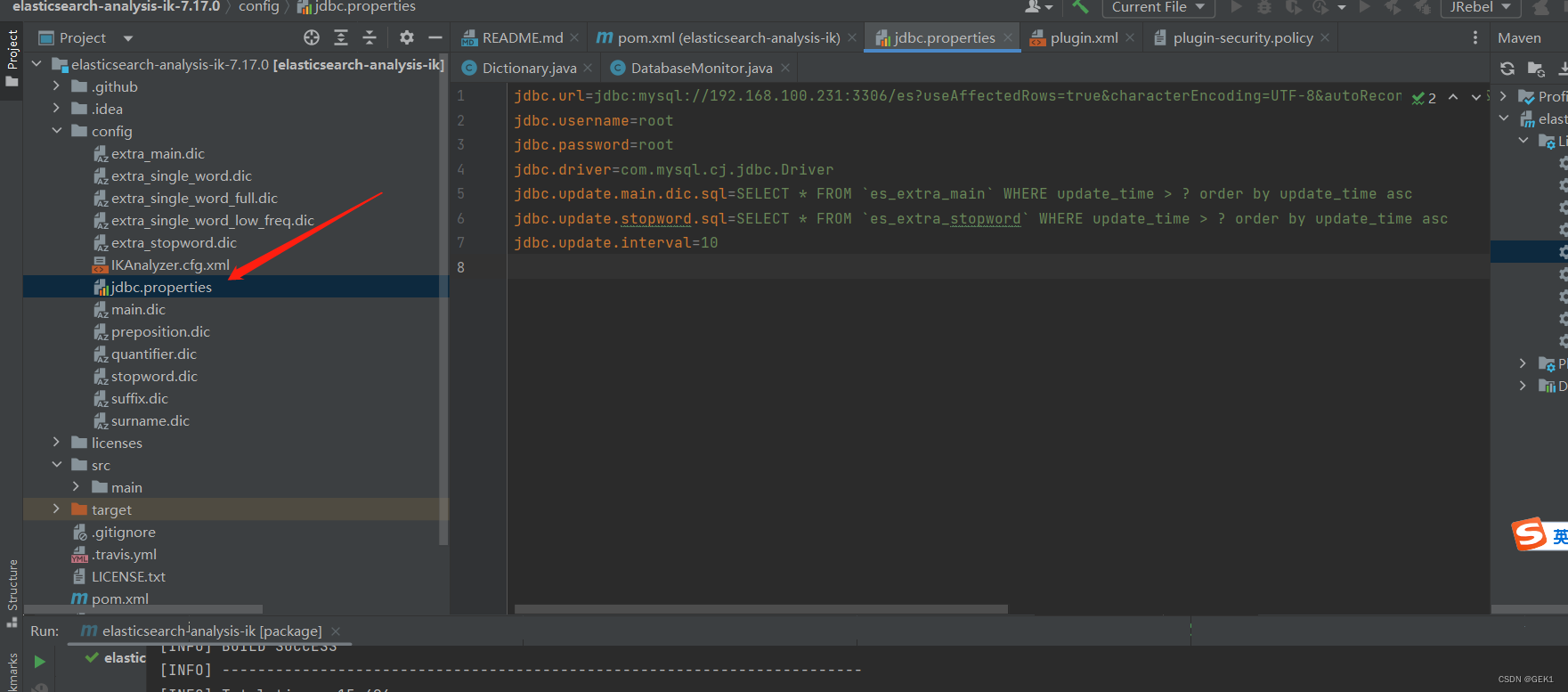Open the JRebel configuration dropdown

click(1480, 7)
